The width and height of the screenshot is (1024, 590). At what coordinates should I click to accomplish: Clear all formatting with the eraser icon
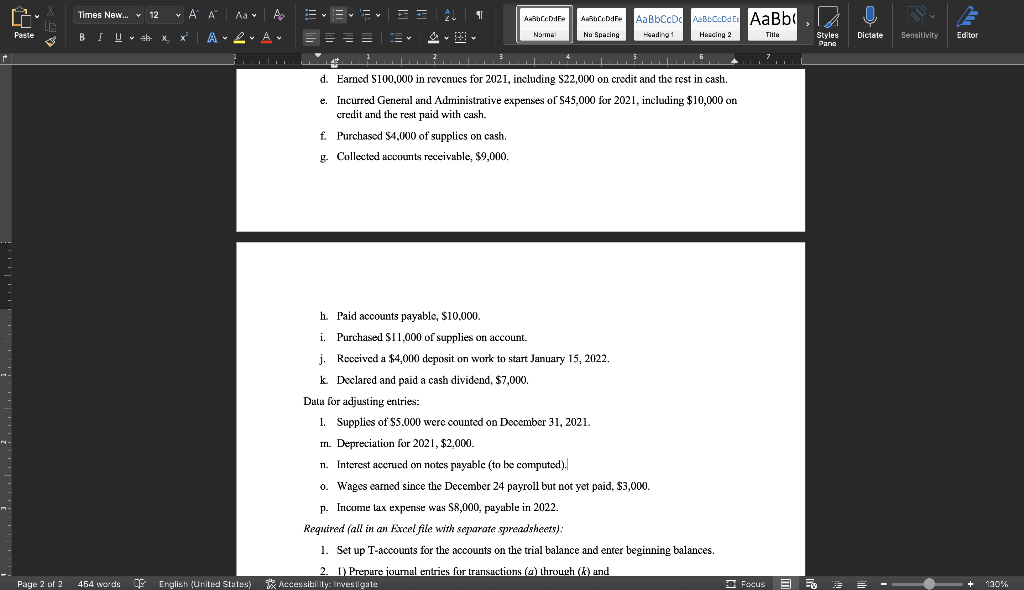point(277,14)
